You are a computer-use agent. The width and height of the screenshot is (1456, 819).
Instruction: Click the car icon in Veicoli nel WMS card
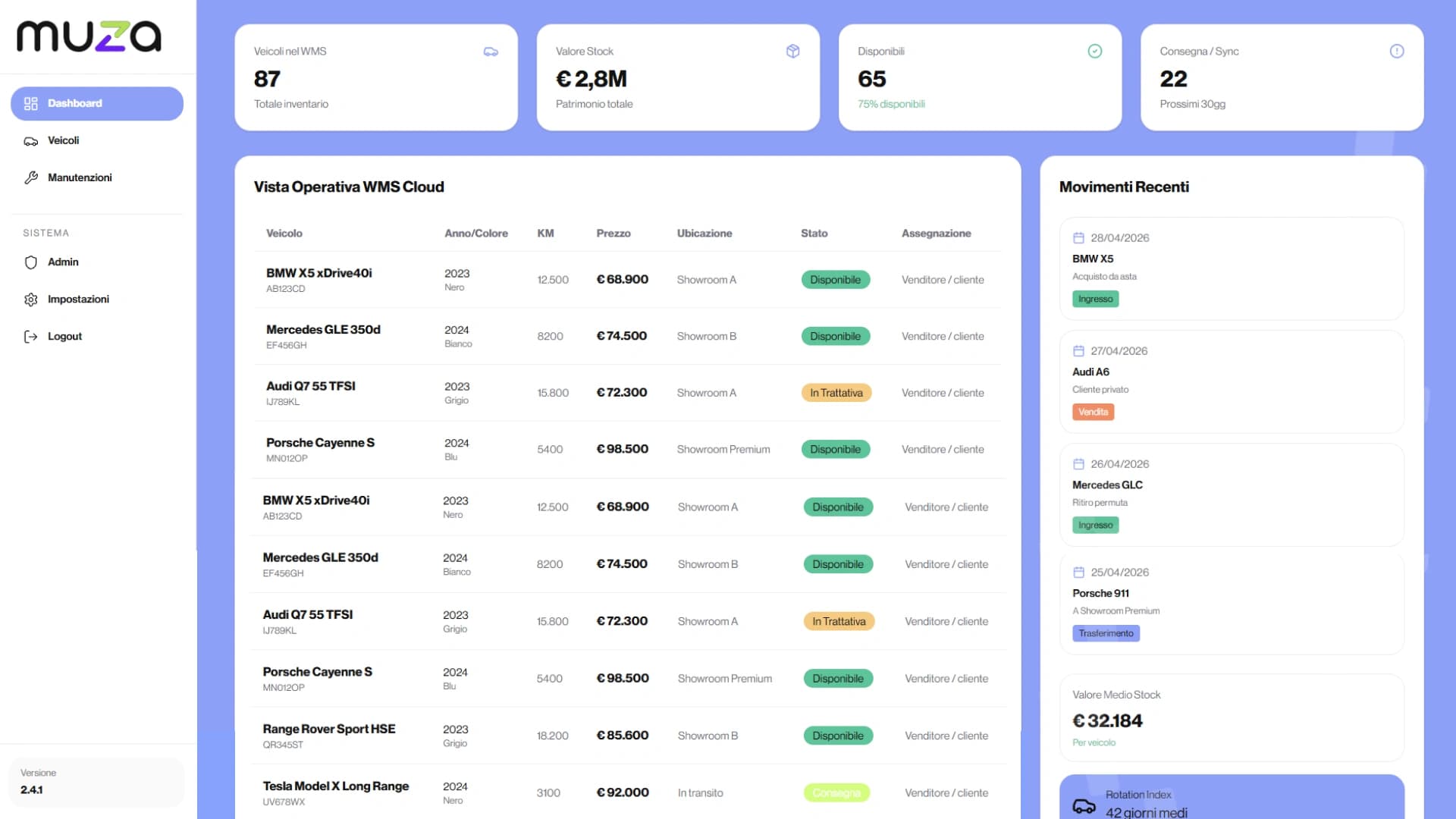491,52
